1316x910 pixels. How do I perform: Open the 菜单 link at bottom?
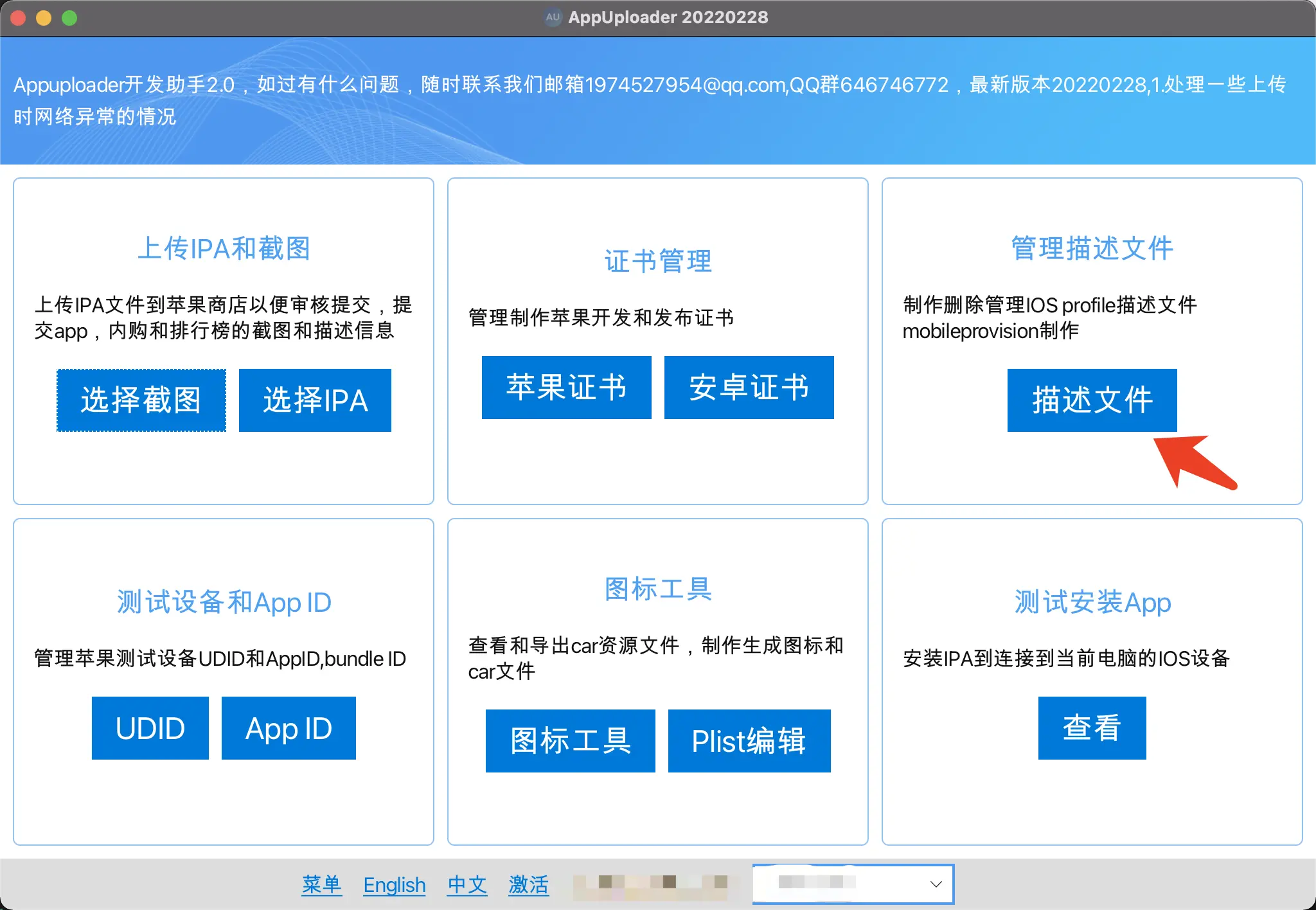pos(321,884)
